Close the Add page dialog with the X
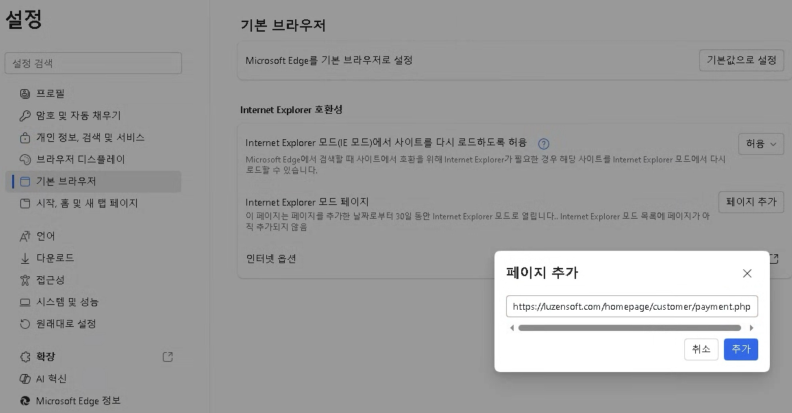Screen dimensions: 792x413 pyautogui.click(x=747, y=273)
